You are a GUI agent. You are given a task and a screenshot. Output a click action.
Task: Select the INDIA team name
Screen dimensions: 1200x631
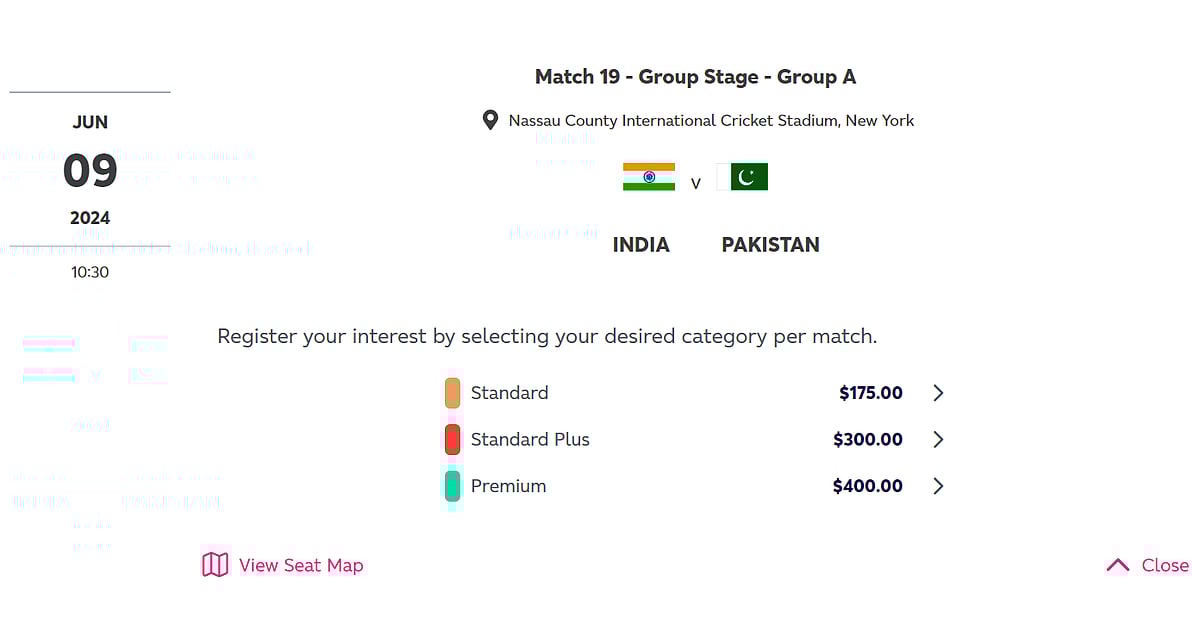(641, 244)
